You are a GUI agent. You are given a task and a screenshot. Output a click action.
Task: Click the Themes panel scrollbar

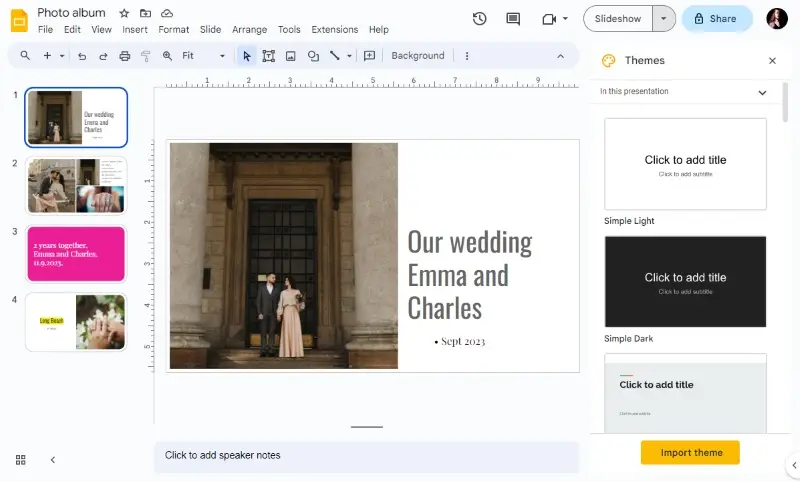pos(785,102)
